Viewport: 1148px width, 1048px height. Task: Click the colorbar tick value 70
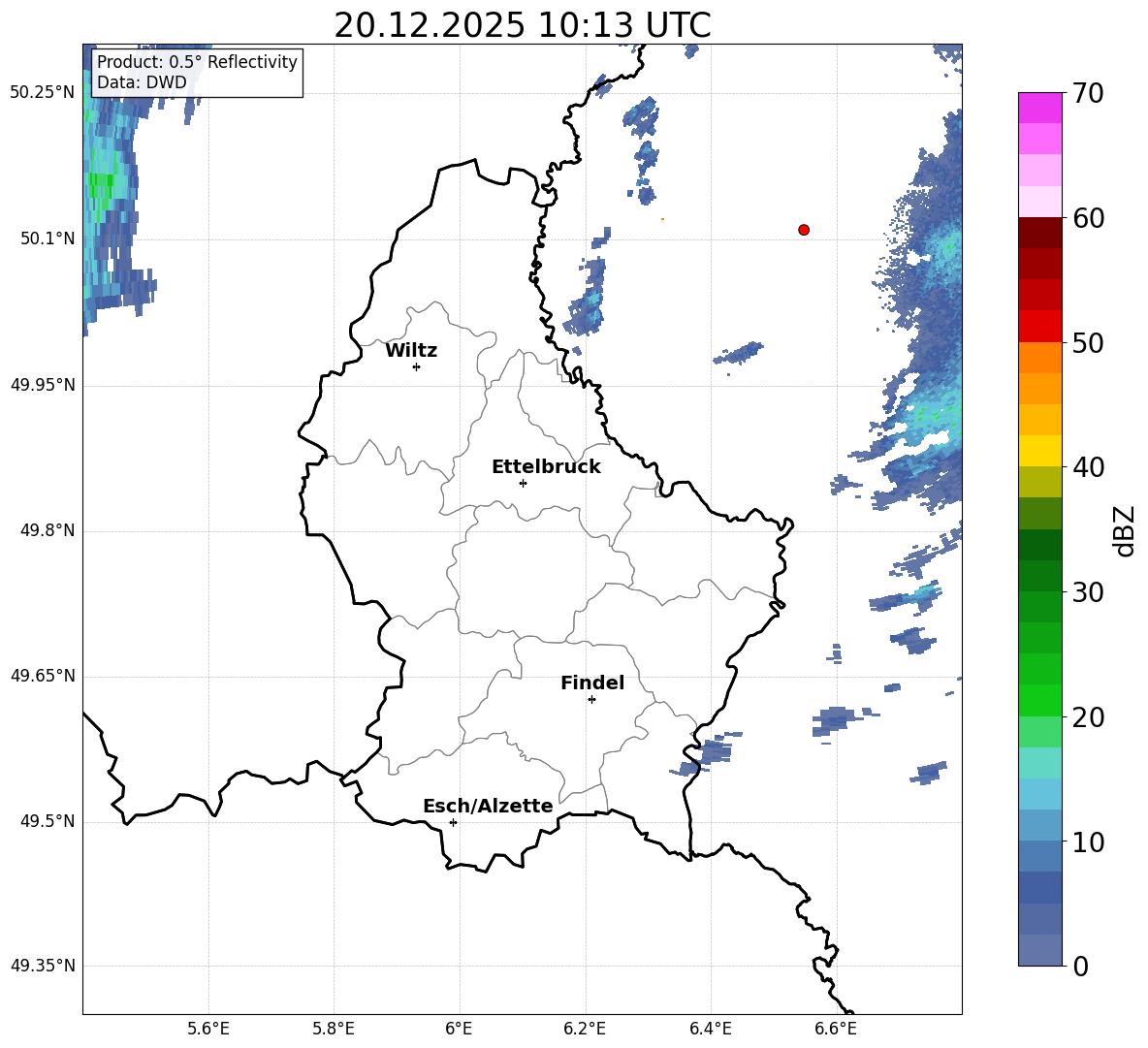(x=1088, y=93)
